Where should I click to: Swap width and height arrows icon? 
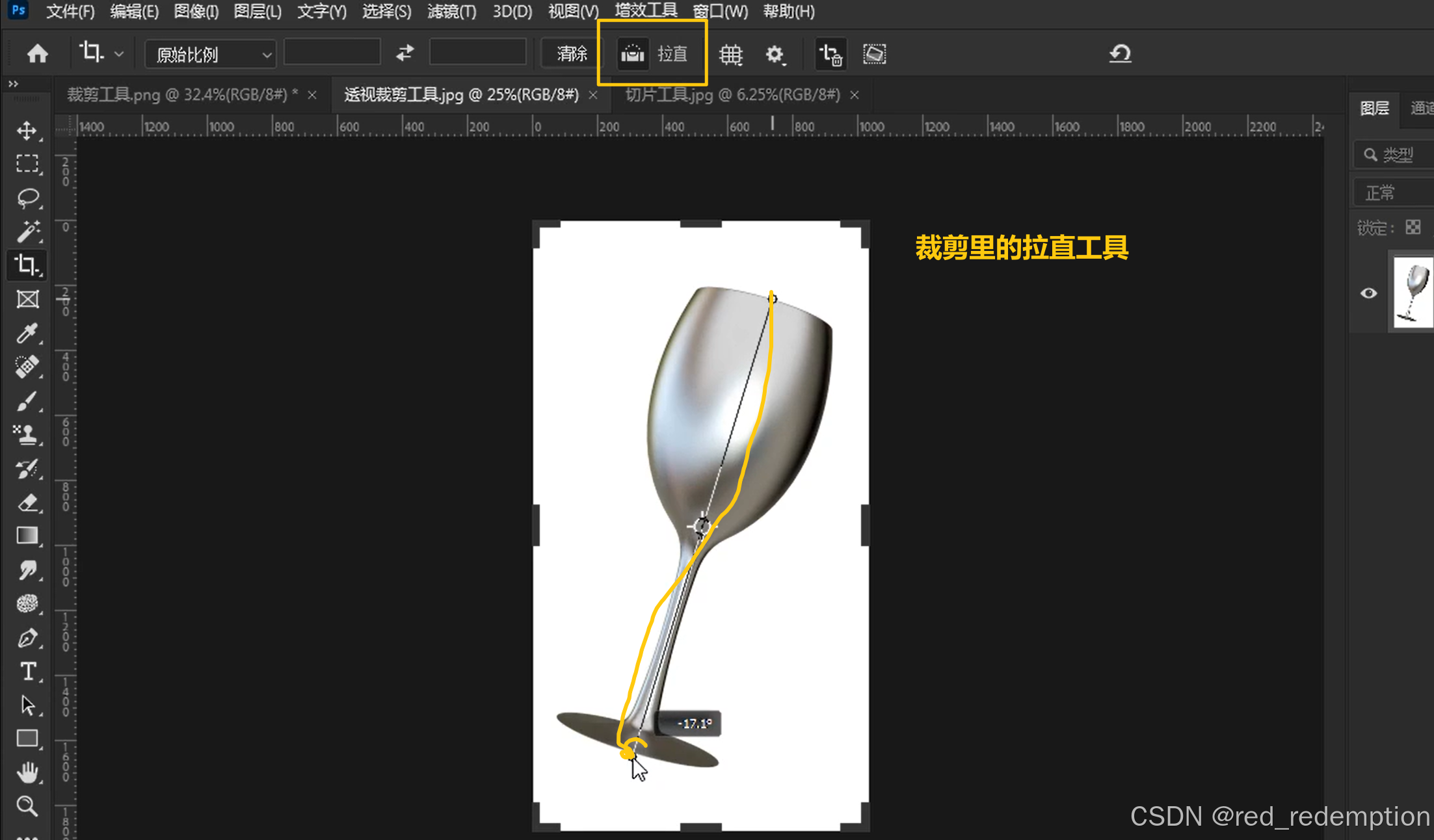pos(405,53)
